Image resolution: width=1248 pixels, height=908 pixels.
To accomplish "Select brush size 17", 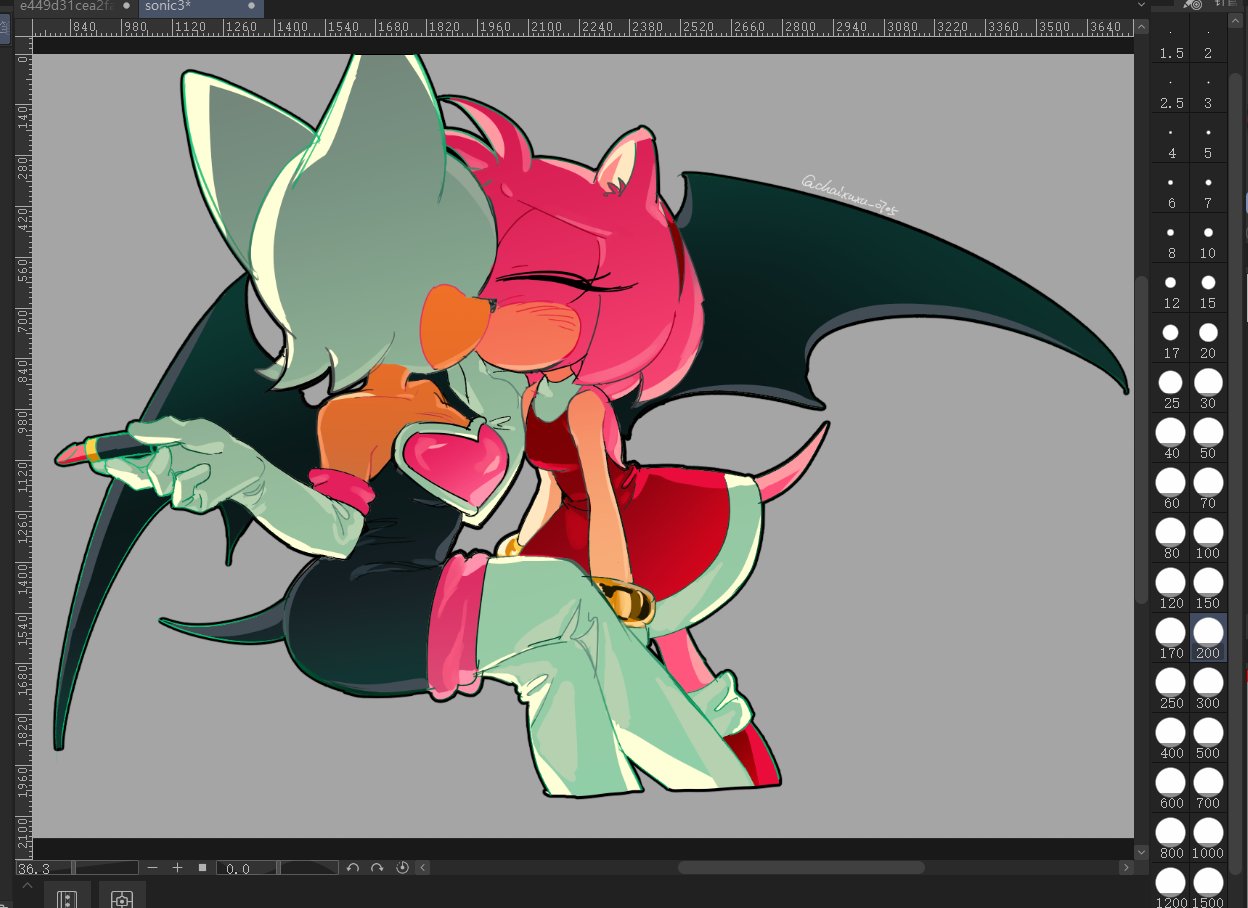I will tap(1171, 338).
